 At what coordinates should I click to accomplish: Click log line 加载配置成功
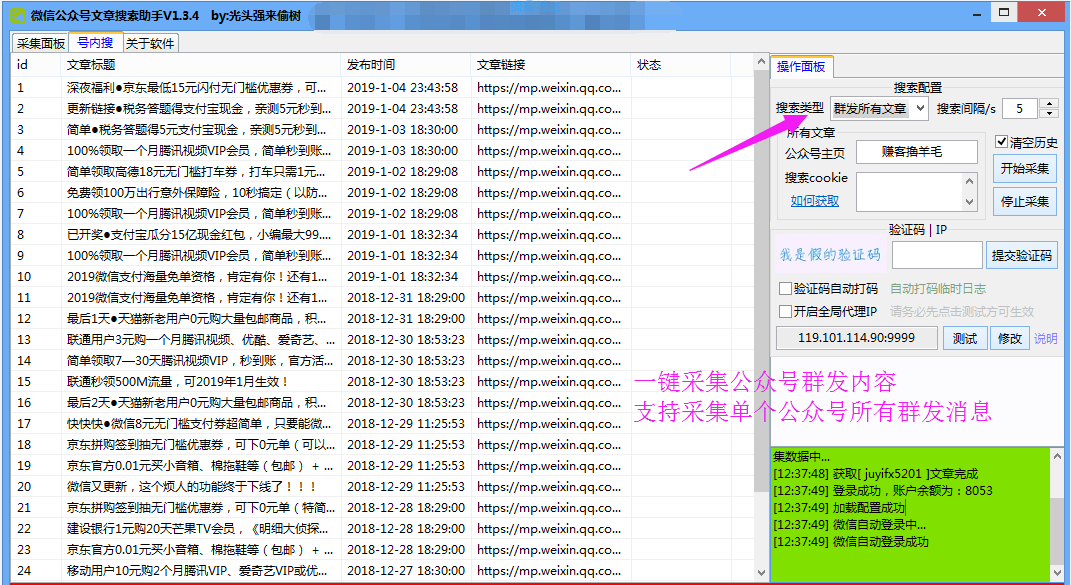pos(839,508)
